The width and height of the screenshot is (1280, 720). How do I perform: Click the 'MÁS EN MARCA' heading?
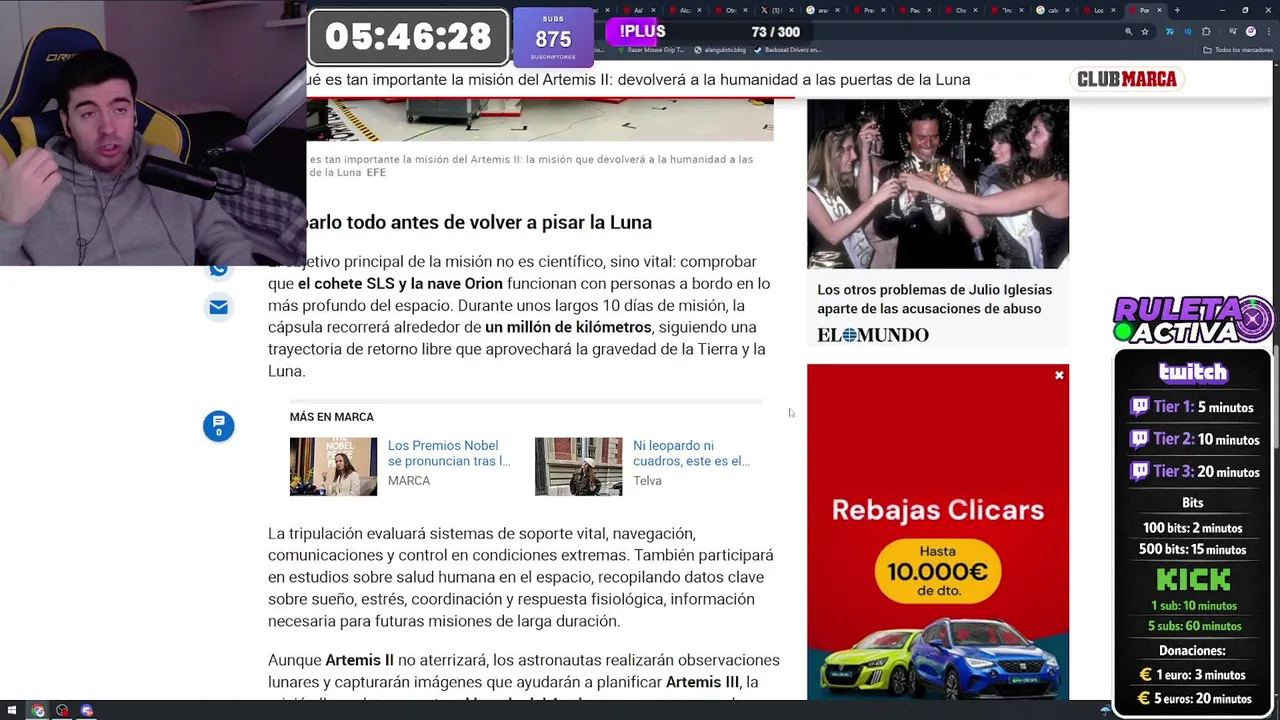(332, 417)
